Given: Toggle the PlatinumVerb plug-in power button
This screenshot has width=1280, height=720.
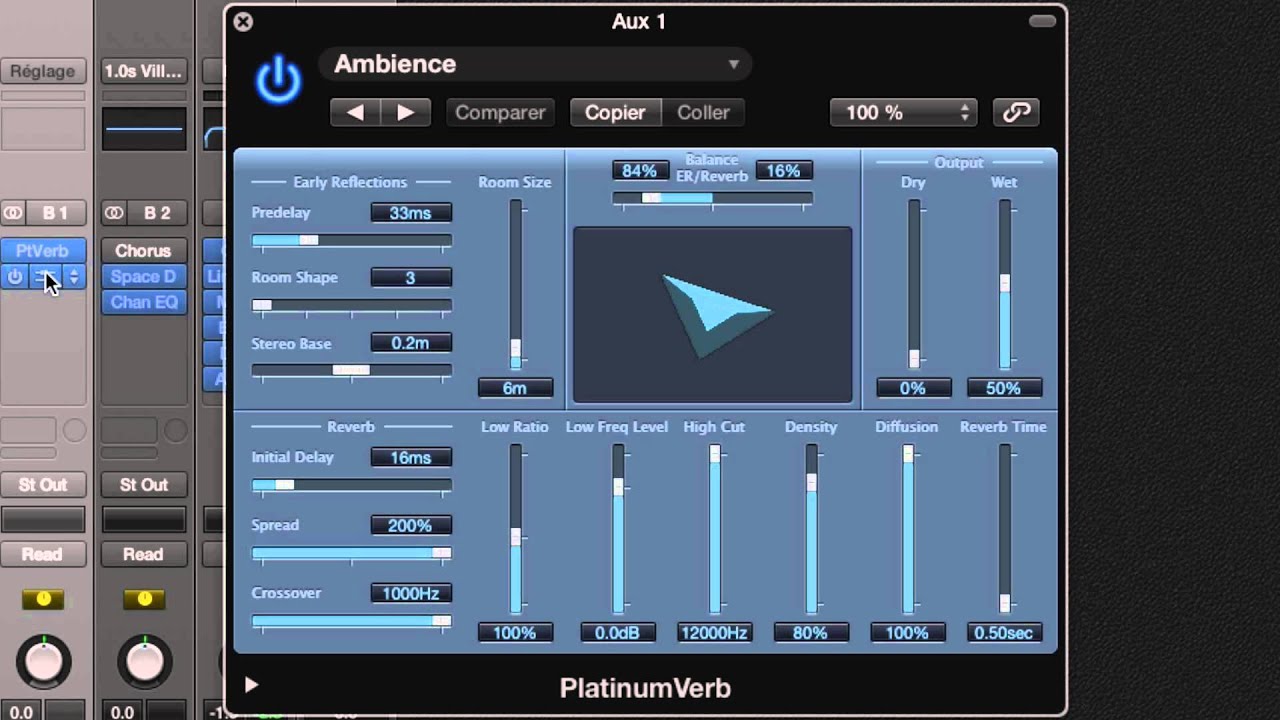Looking at the screenshot, I should point(278,80).
